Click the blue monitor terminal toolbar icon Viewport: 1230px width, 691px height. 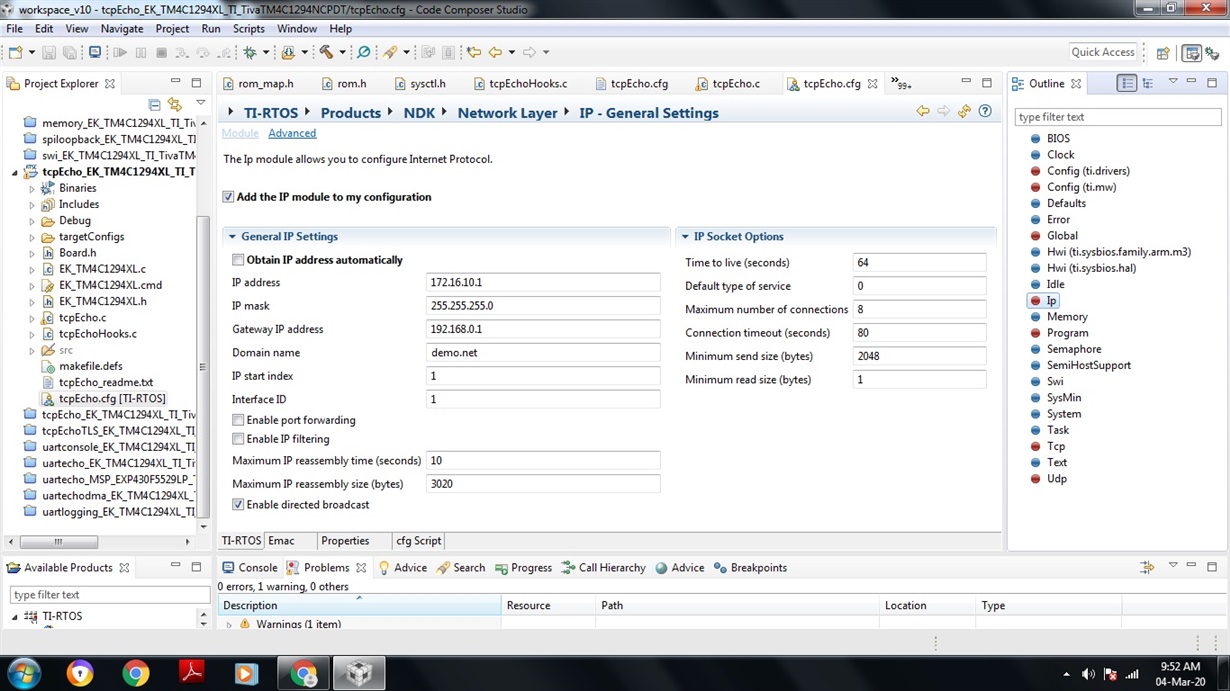pos(95,52)
